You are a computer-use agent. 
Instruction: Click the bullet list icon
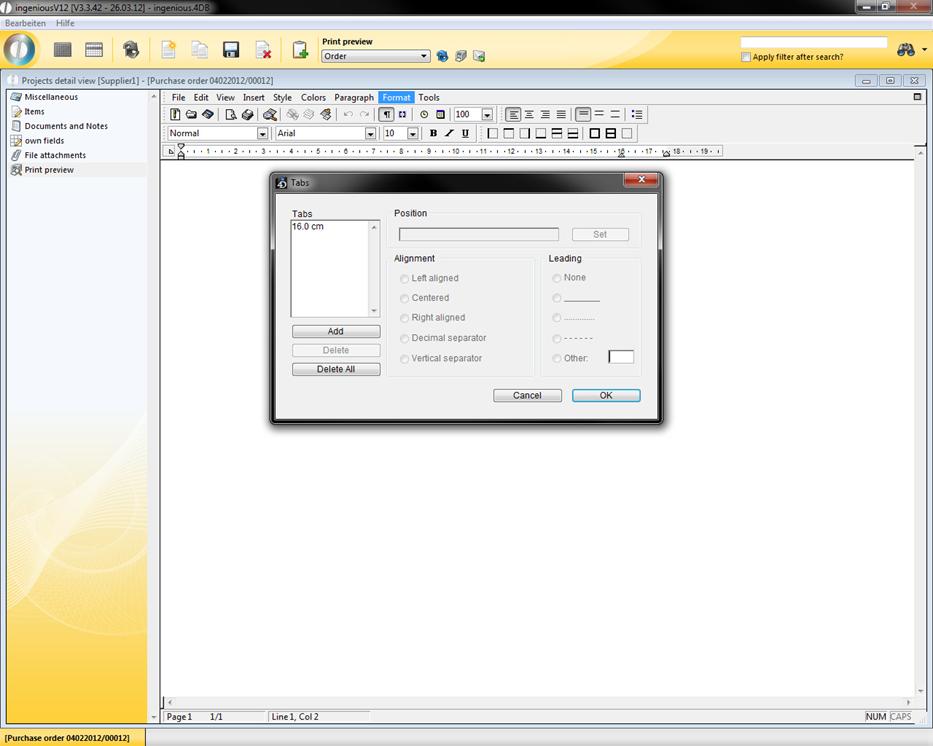pyautogui.click(x=637, y=115)
